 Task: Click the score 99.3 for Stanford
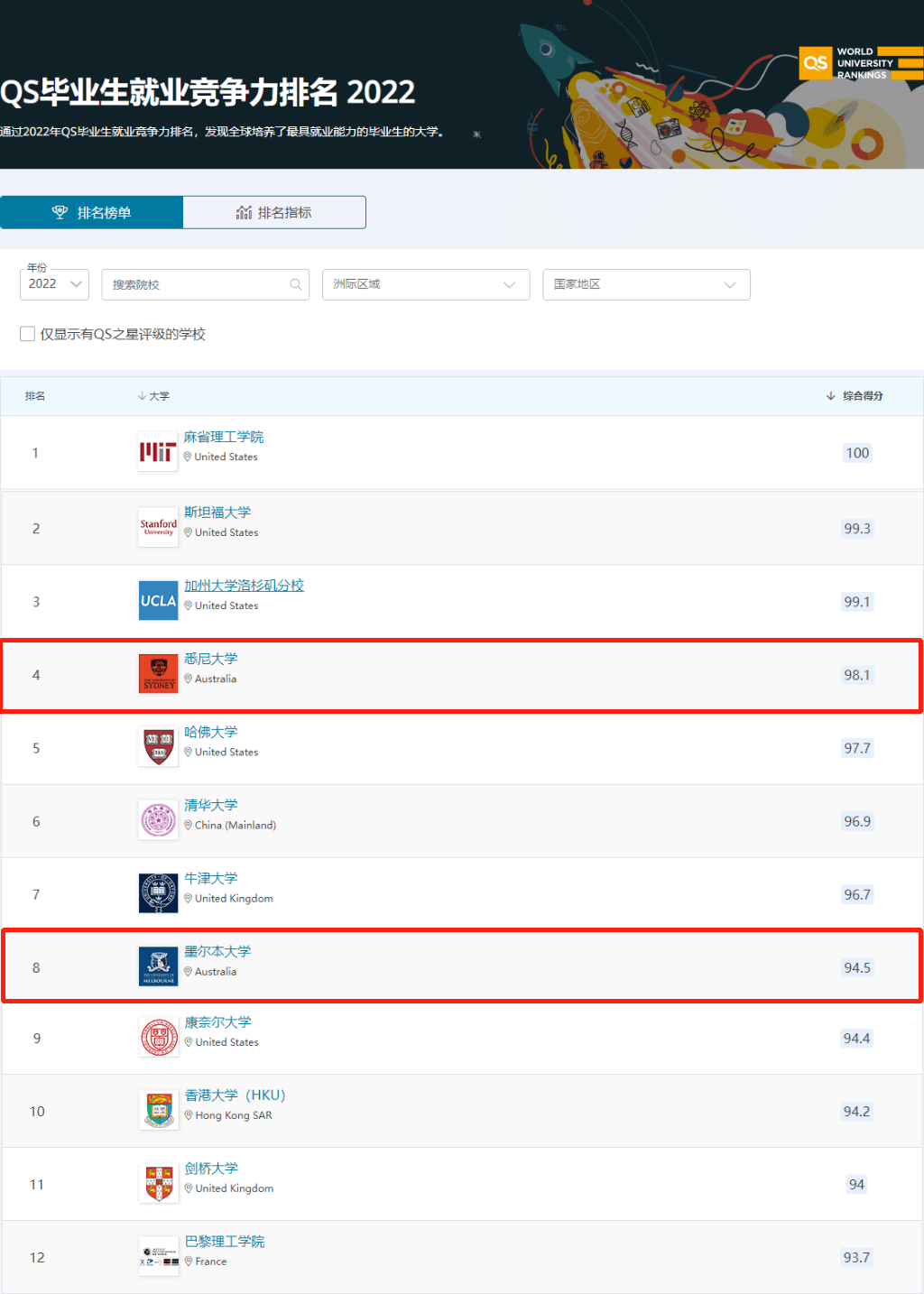pos(857,529)
